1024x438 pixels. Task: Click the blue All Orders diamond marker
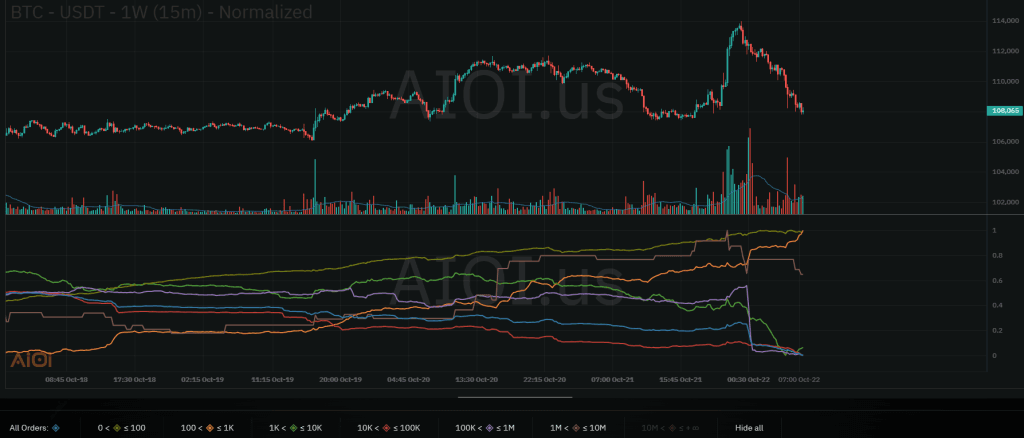pos(56,428)
